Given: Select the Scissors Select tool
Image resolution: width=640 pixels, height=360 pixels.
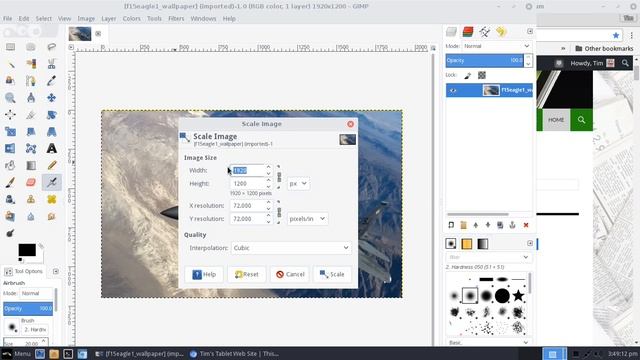Looking at the screenshot, I should (51, 64).
